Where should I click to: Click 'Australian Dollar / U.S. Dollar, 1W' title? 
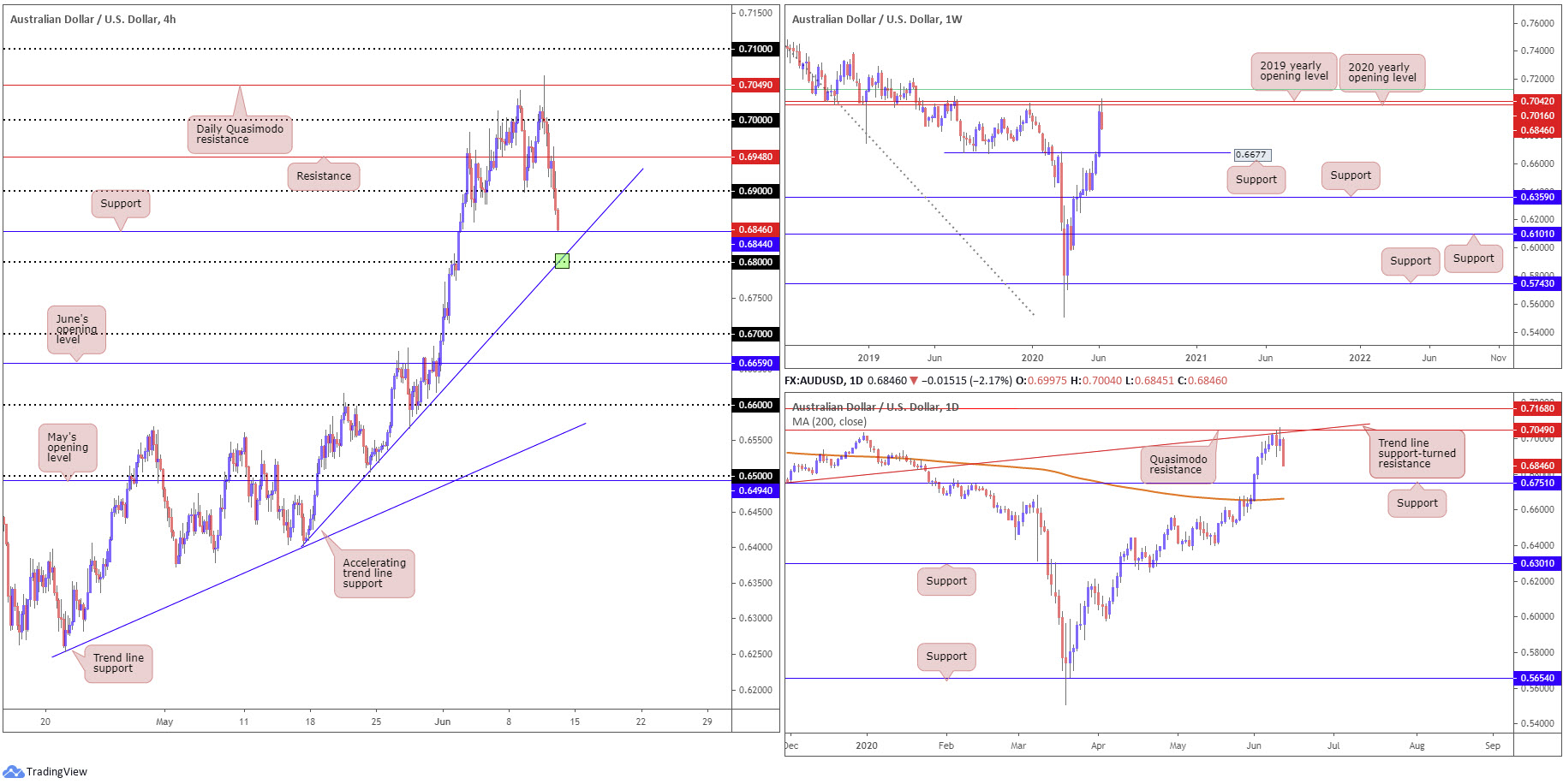(x=877, y=19)
